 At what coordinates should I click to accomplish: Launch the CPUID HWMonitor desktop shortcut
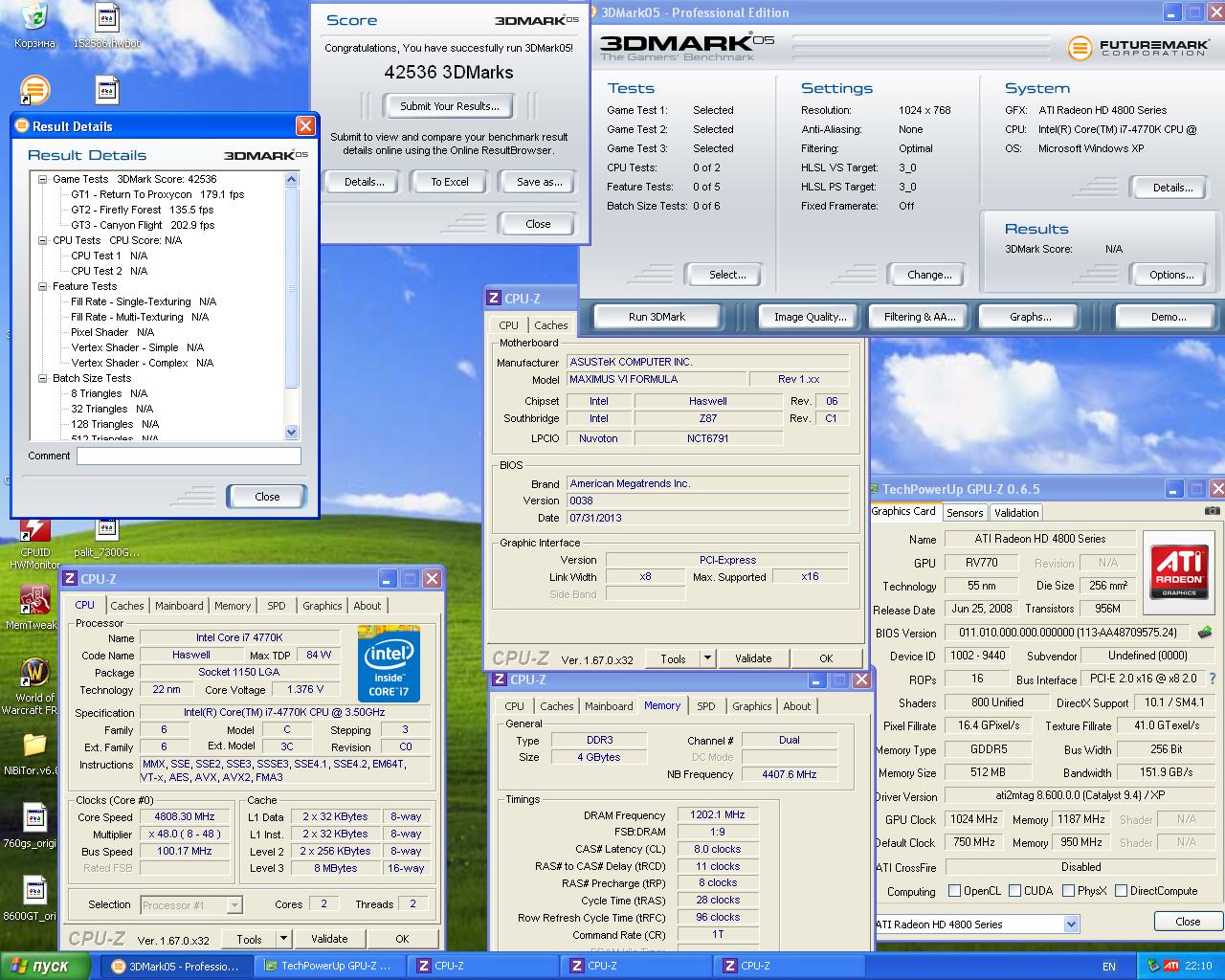[x=34, y=544]
